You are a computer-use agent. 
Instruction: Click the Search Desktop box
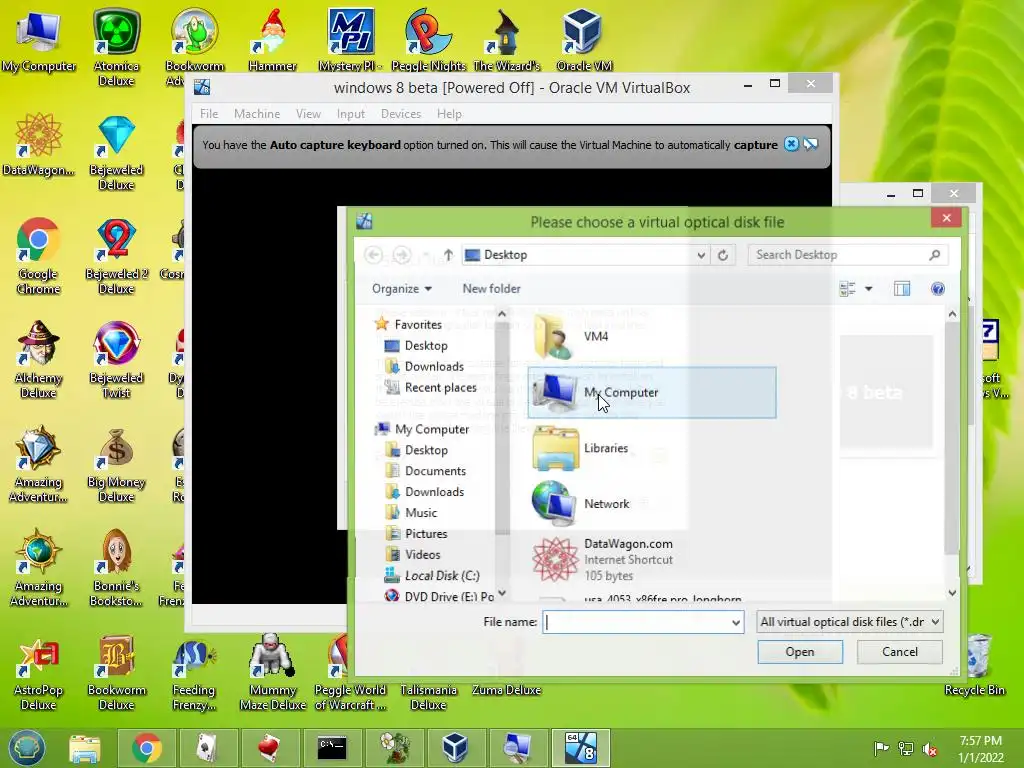coord(848,255)
